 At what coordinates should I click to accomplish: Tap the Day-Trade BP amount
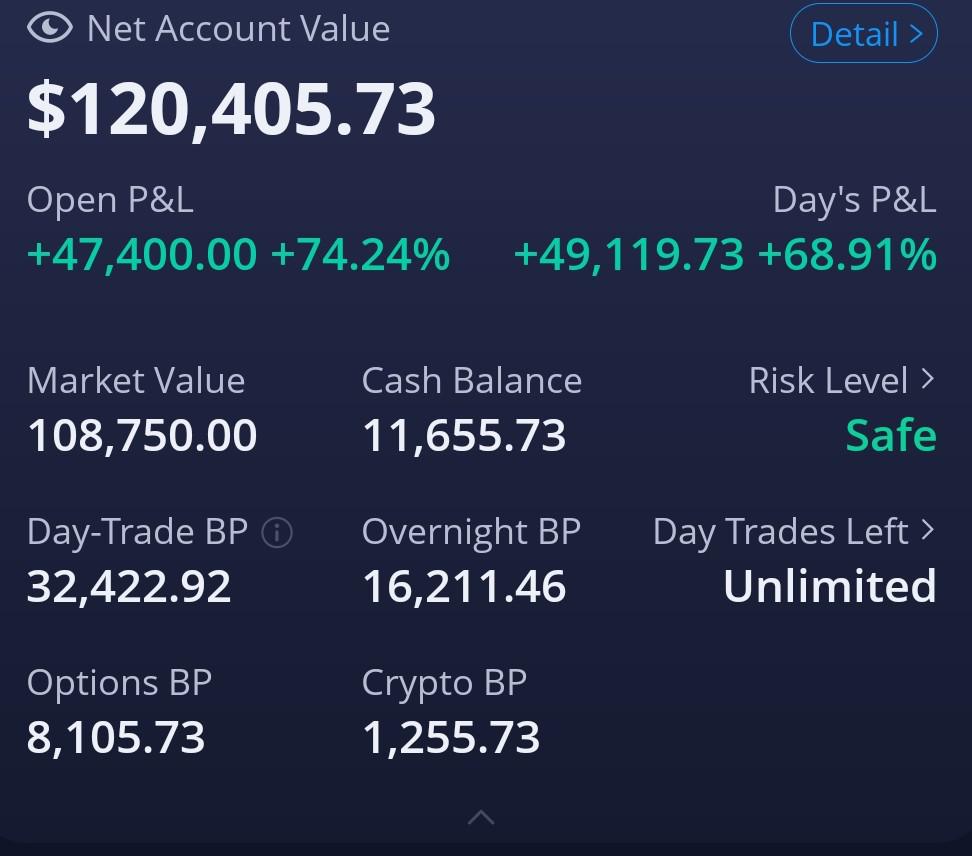(x=129, y=586)
